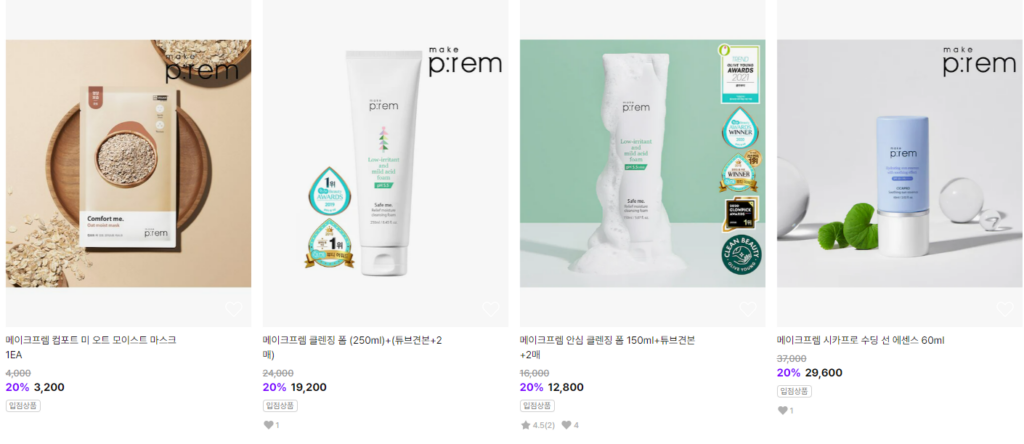The image size is (1024, 444).
Task: Click the heart count icon showing 4
Action: [x=566, y=425]
